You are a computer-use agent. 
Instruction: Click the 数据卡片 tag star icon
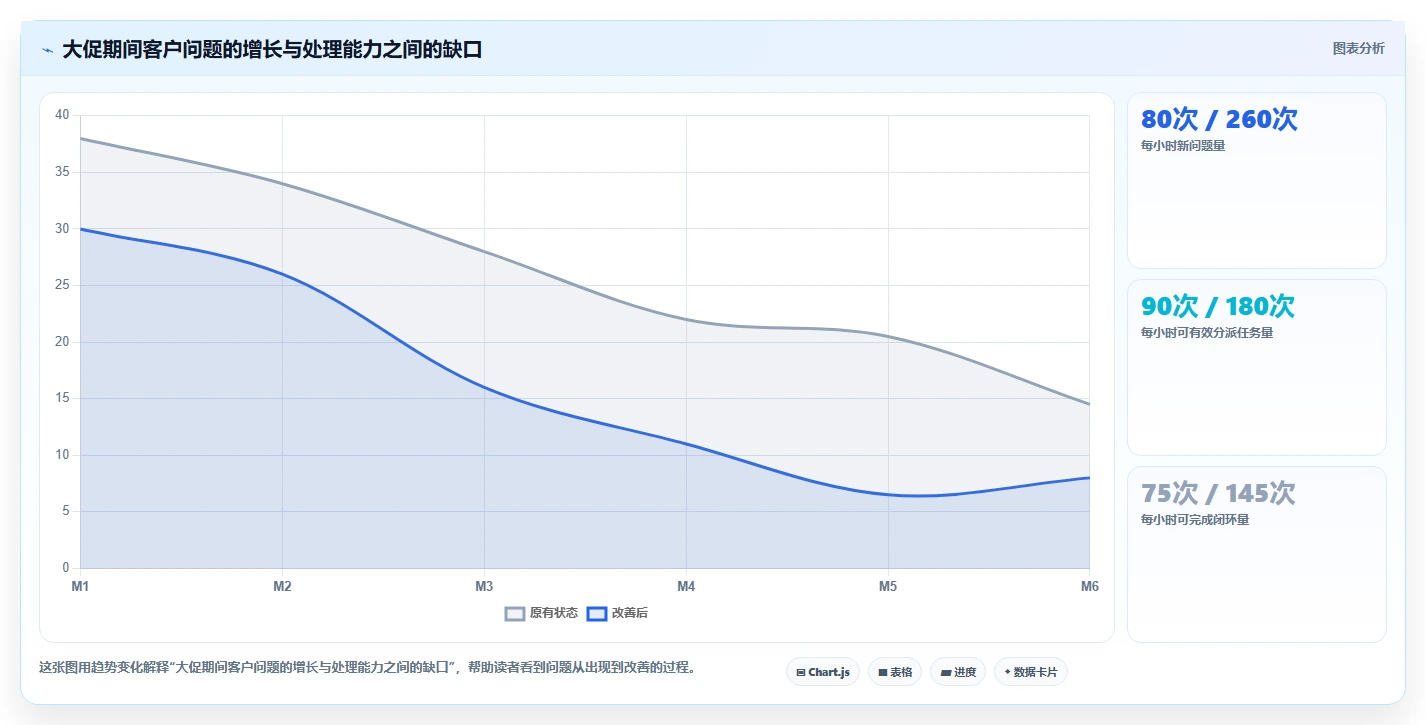(1007, 673)
